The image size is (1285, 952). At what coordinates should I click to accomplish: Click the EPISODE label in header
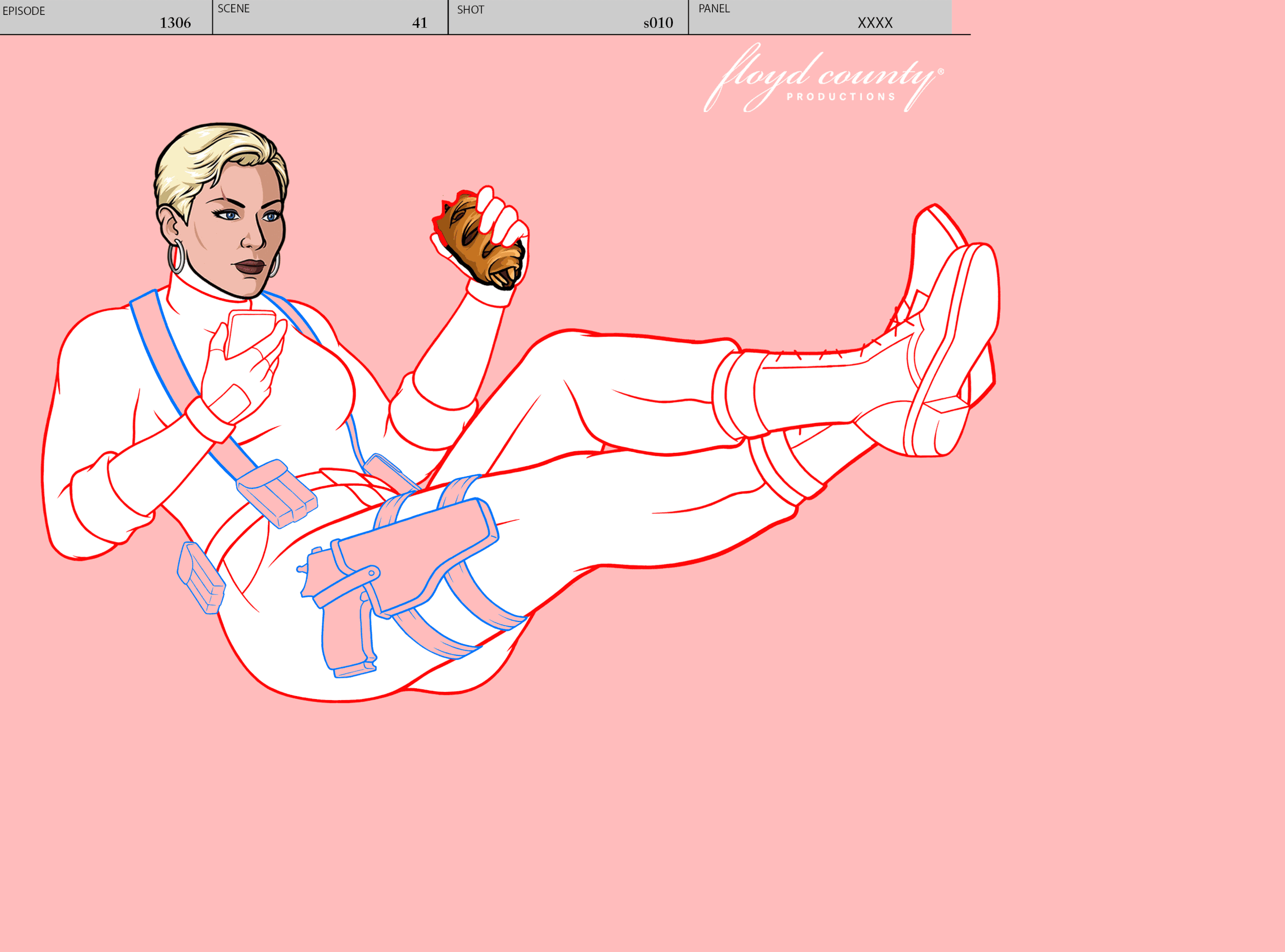coord(24,11)
